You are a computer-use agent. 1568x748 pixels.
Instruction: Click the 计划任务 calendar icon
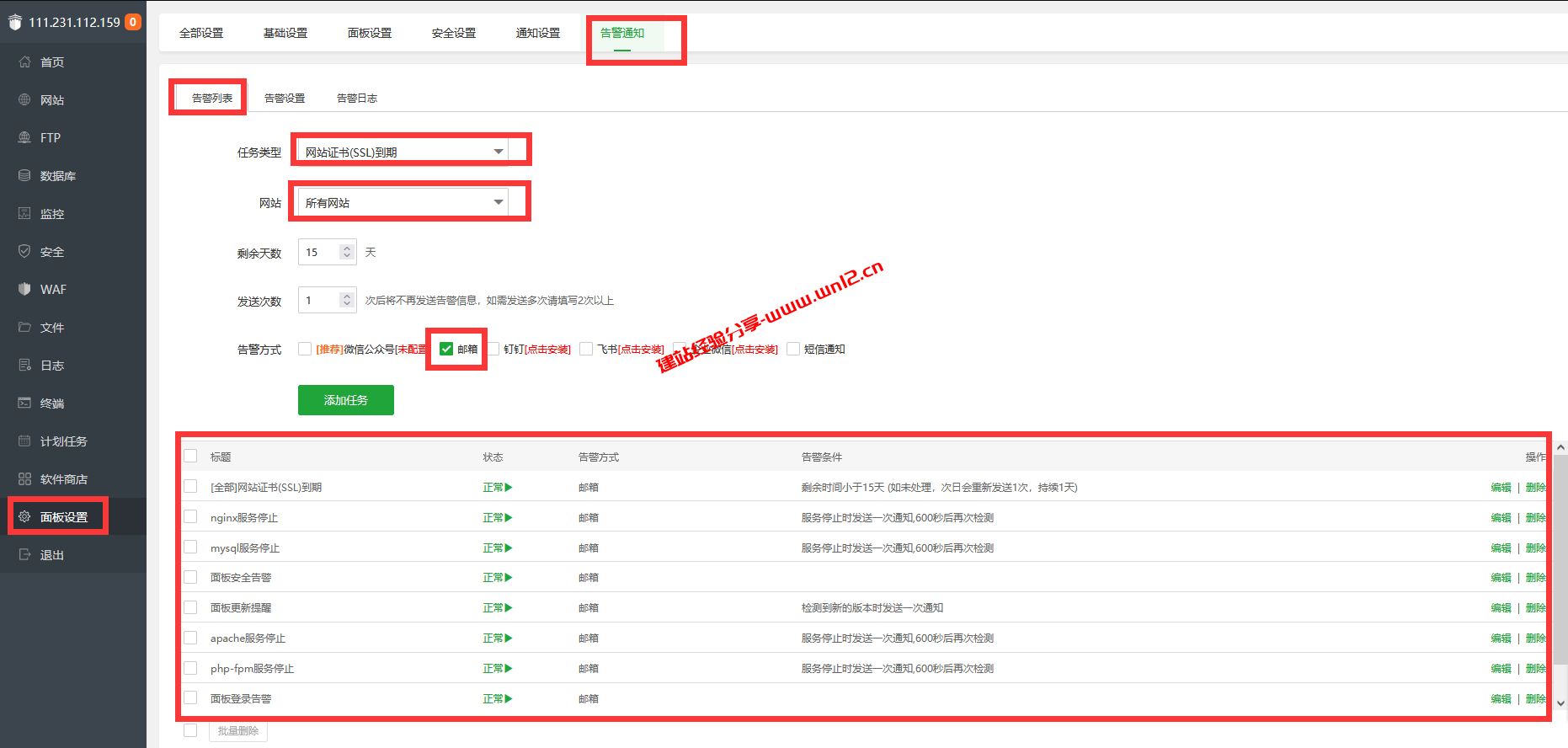[x=24, y=441]
